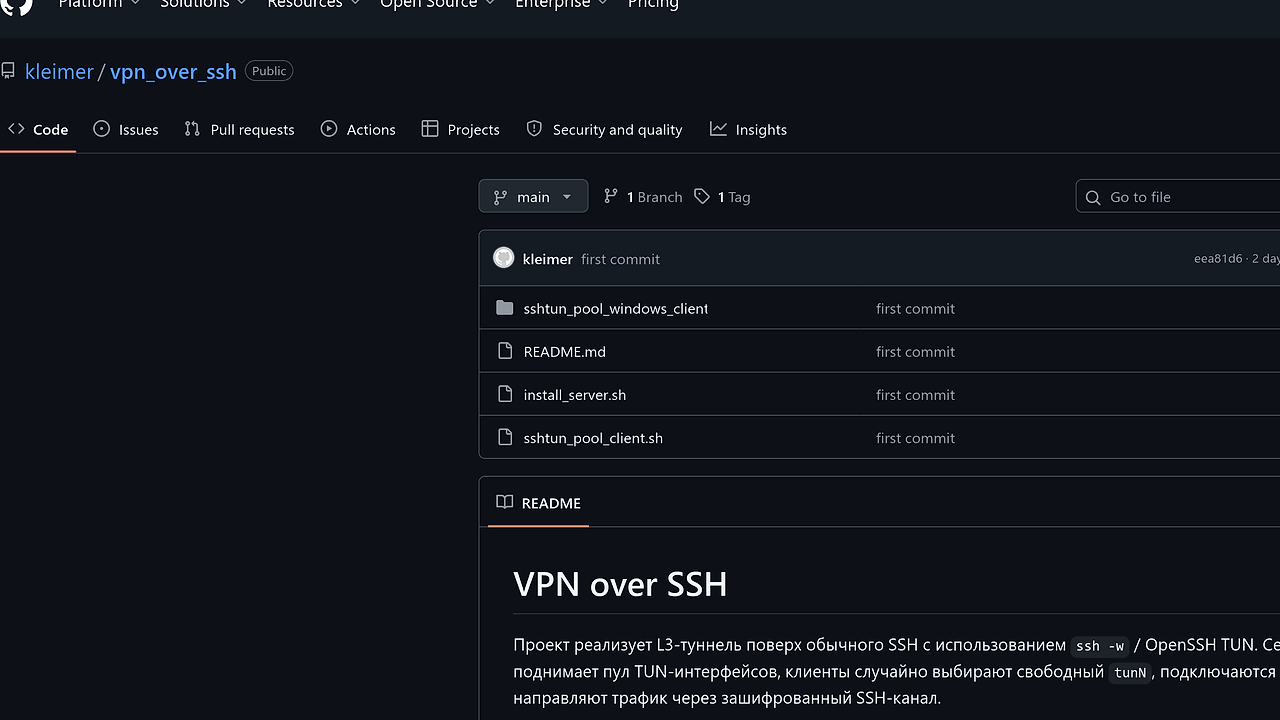The width and height of the screenshot is (1280, 720).
Task: Click the tag icon next to 1 Tag
Action: [702, 197]
